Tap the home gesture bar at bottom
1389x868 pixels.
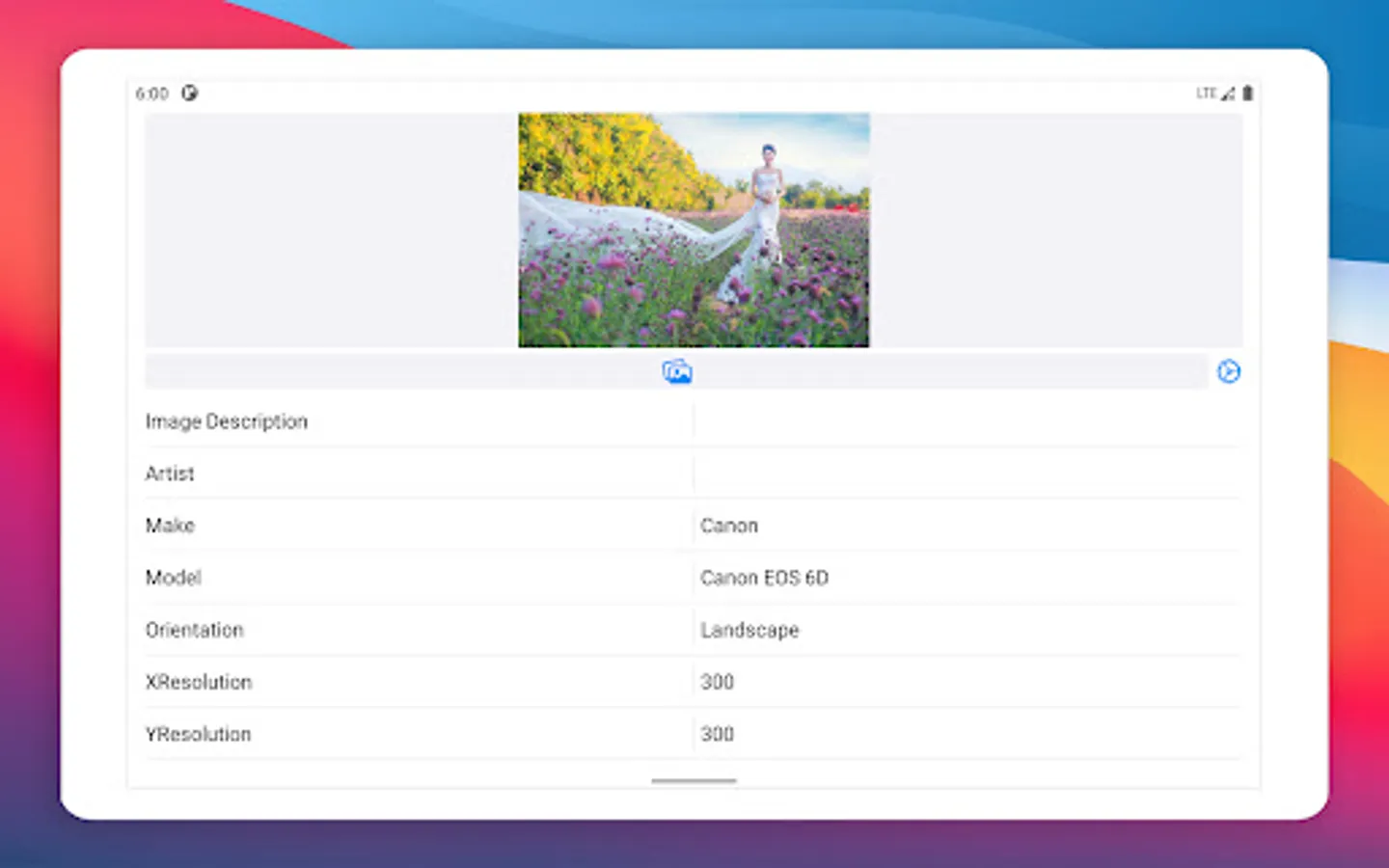pyautogui.click(x=694, y=780)
